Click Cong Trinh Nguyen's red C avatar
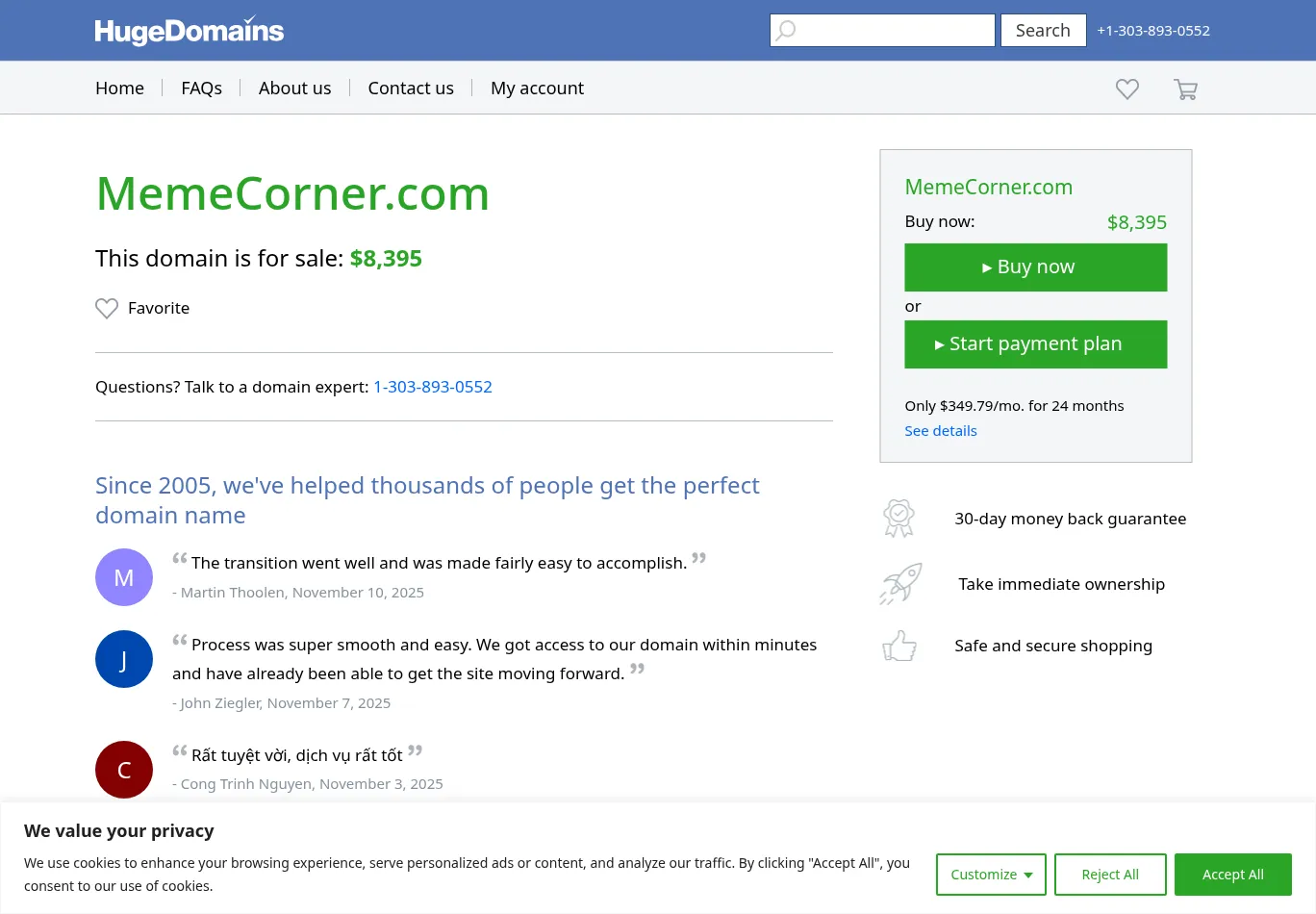1316x914 pixels. pos(124,770)
